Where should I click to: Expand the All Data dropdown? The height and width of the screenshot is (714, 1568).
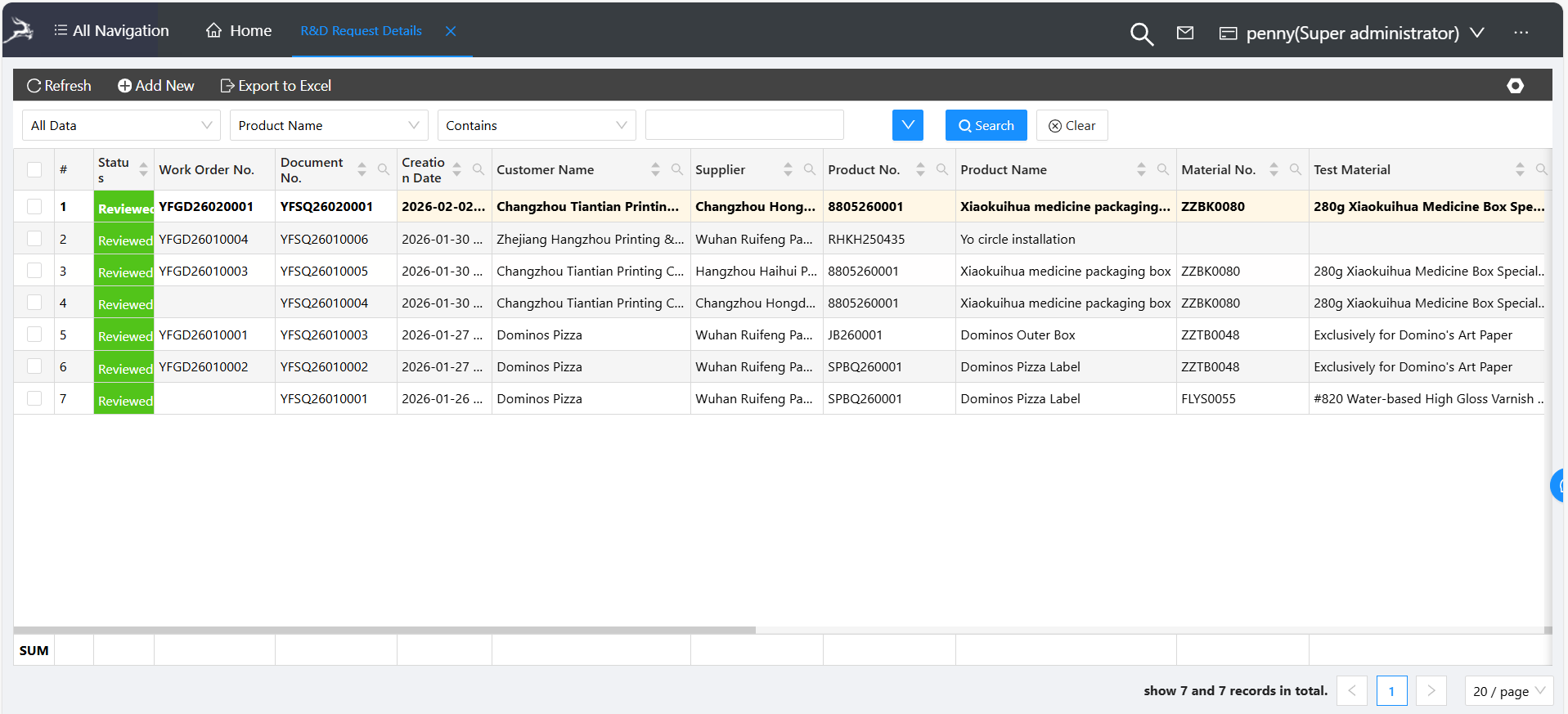pos(121,125)
